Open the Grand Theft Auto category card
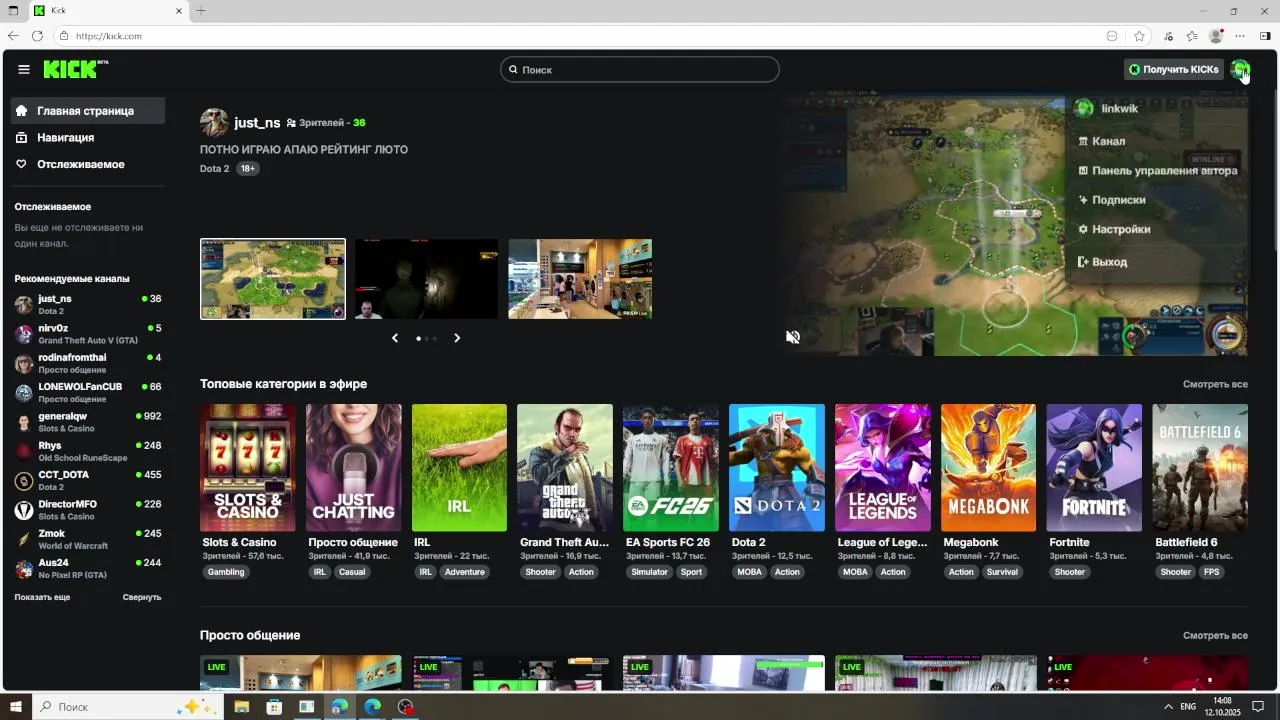The width and height of the screenshot is (1280, 720). [x=565, y=468]
